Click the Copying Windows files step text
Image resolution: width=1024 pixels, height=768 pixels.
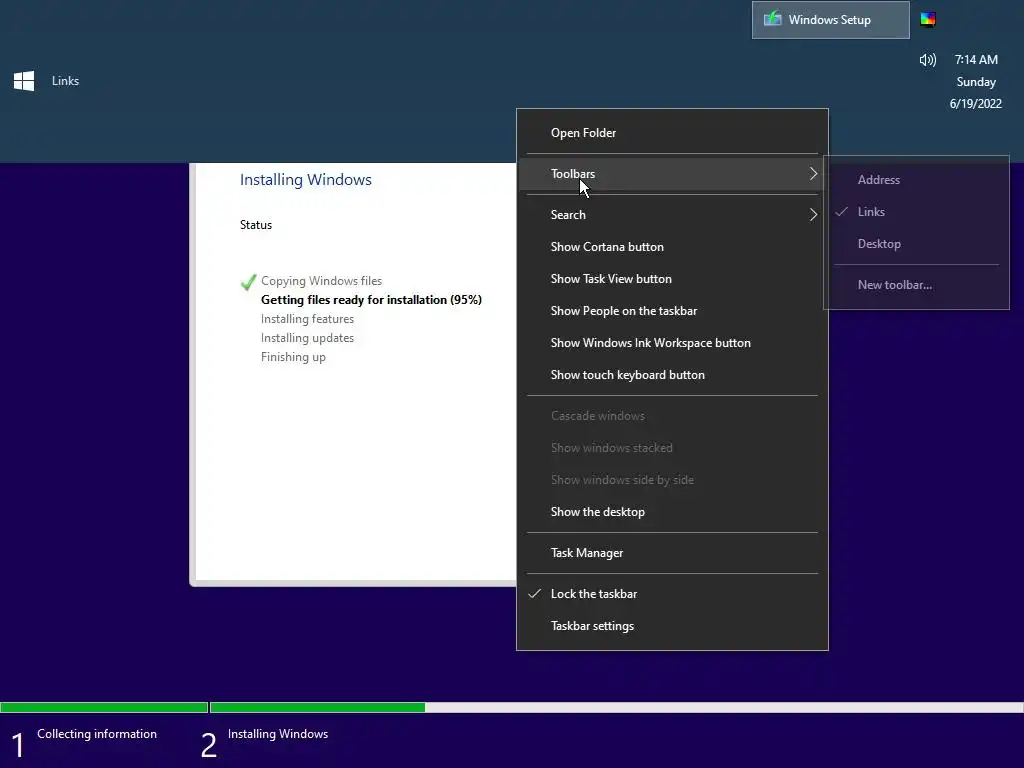pos(321,281)
